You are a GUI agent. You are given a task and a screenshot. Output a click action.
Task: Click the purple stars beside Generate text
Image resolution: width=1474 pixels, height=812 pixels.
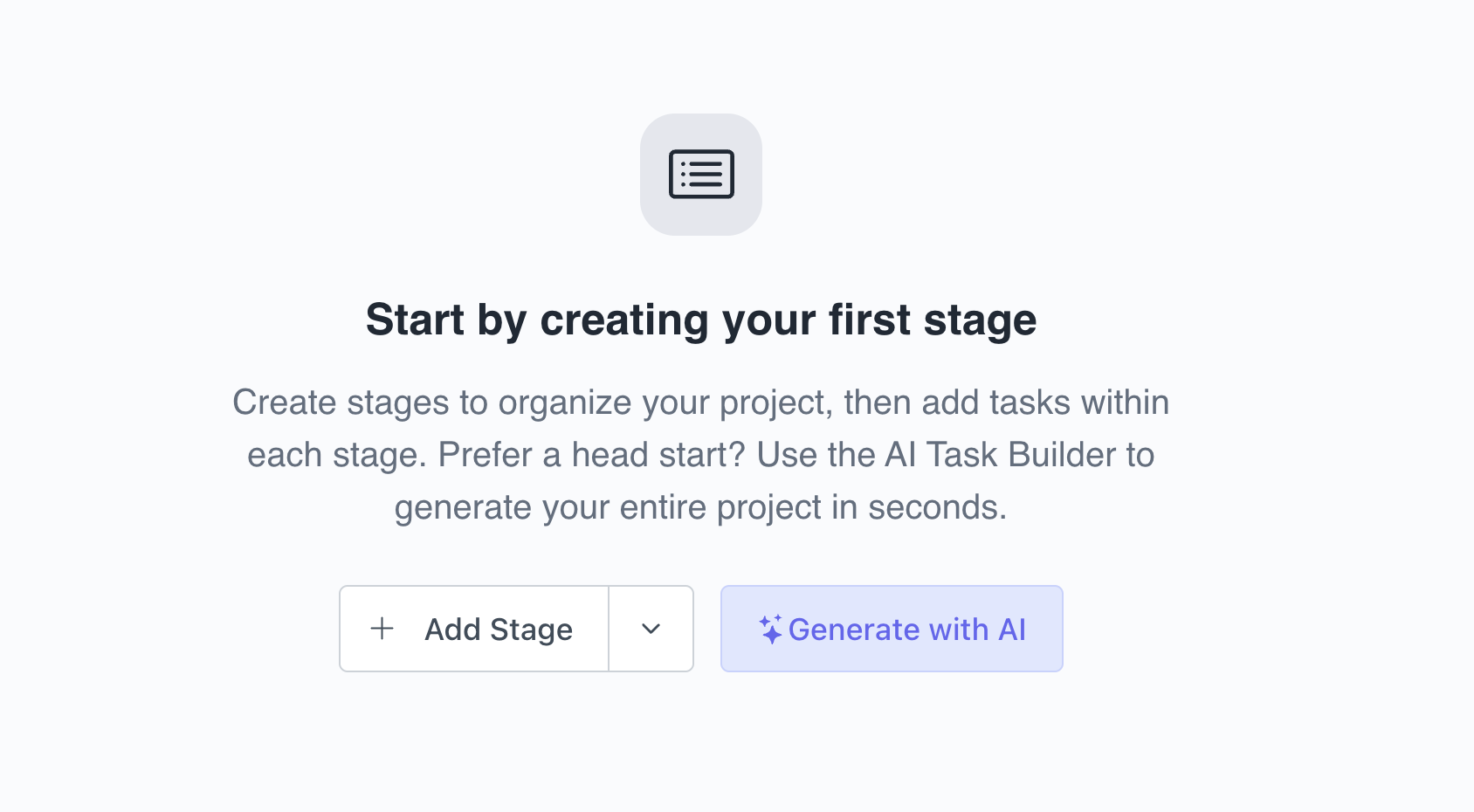pos(770,629)
